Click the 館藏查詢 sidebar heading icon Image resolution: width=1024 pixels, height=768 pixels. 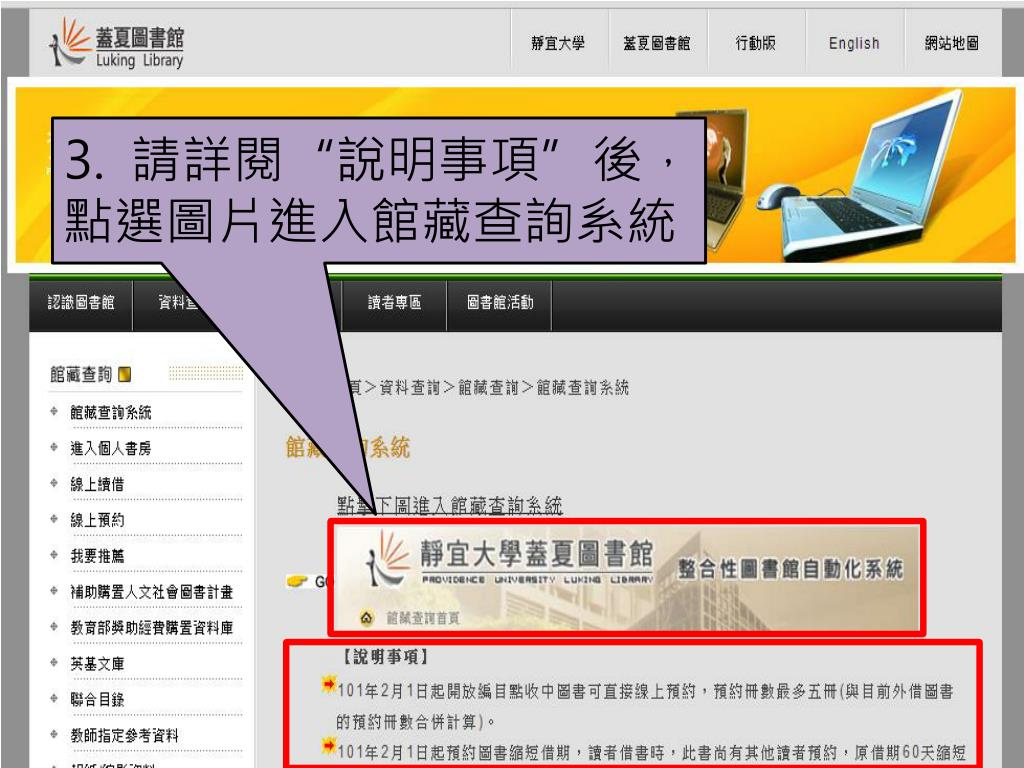(x=125, y=374)
